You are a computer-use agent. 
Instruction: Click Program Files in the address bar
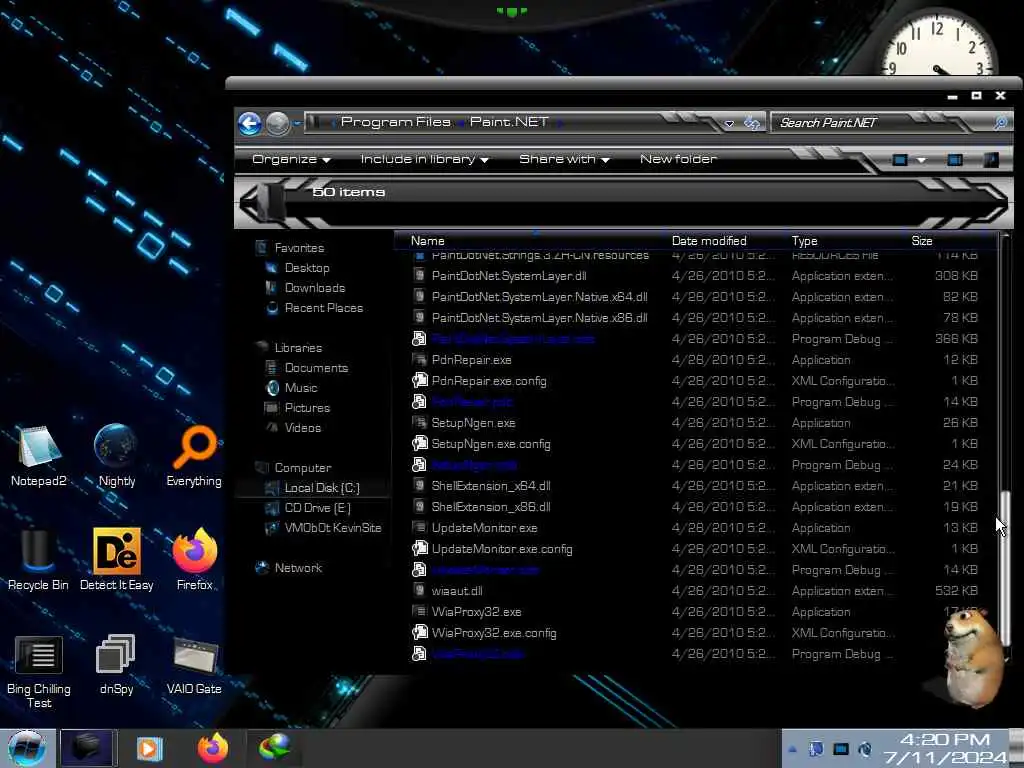(x=396, y=122)
